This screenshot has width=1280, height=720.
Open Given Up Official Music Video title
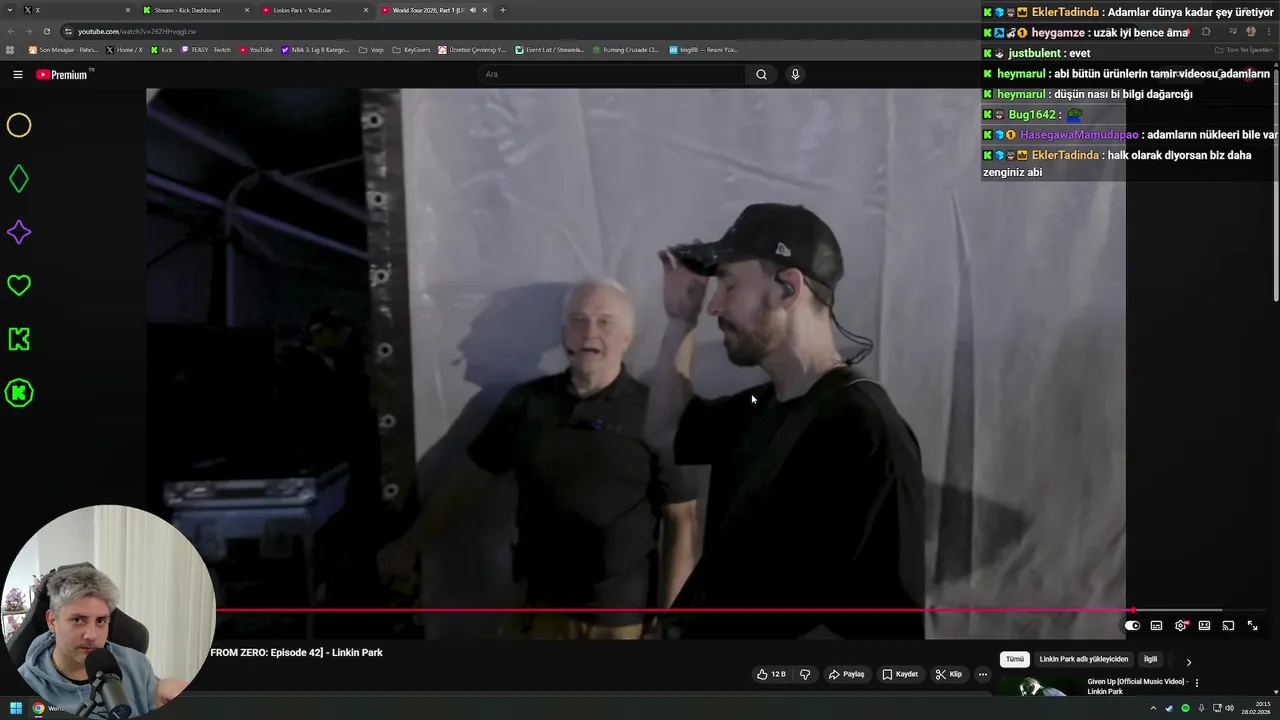1137,686
